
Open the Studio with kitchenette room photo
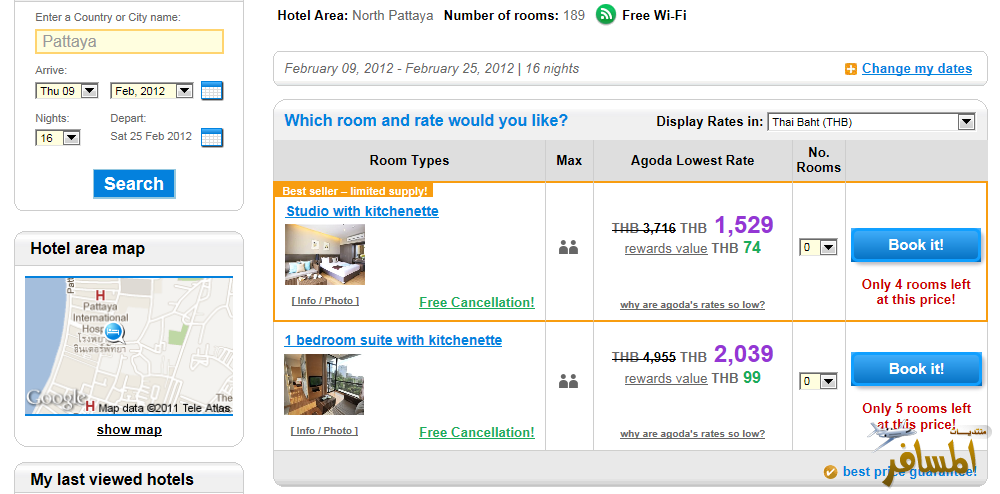click(x=325, y=254)
